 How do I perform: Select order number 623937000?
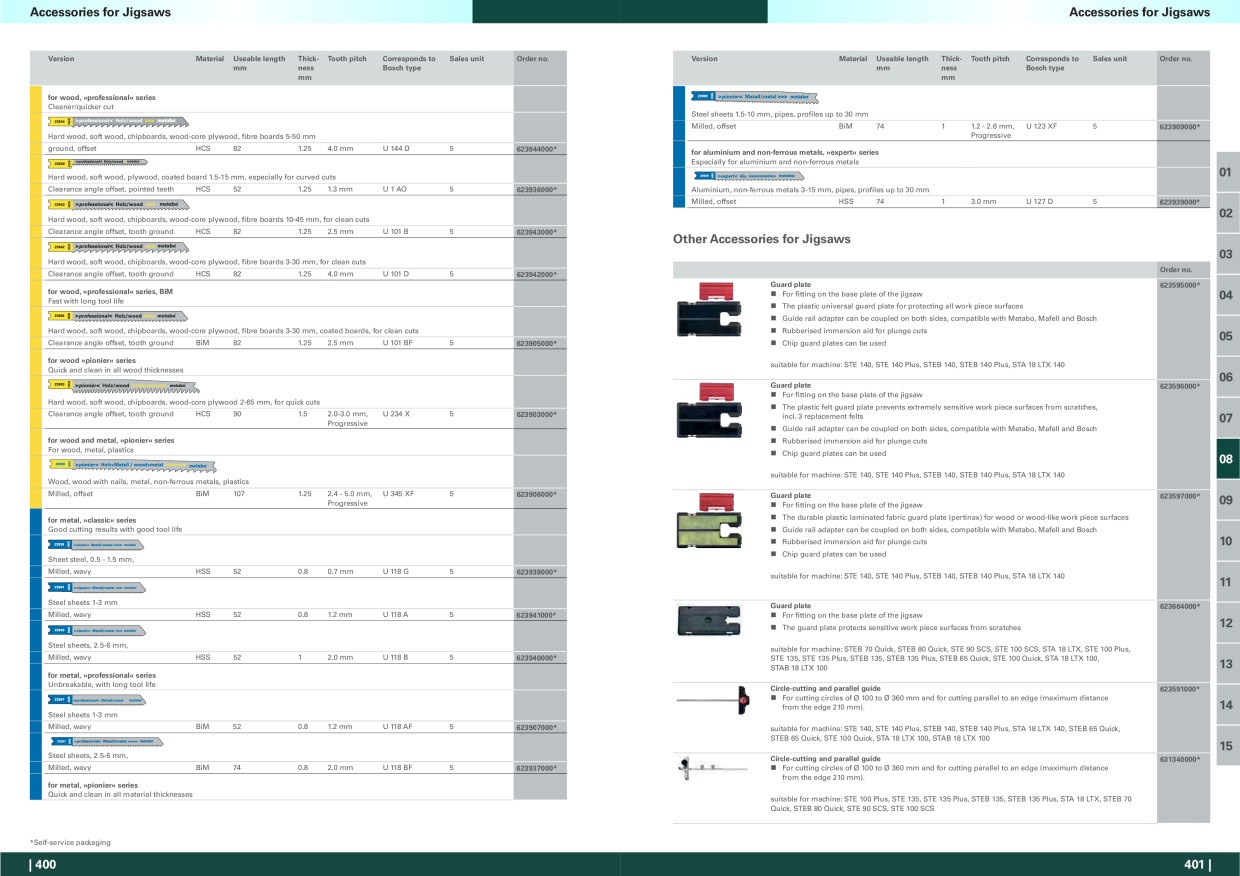pos(536,768)
